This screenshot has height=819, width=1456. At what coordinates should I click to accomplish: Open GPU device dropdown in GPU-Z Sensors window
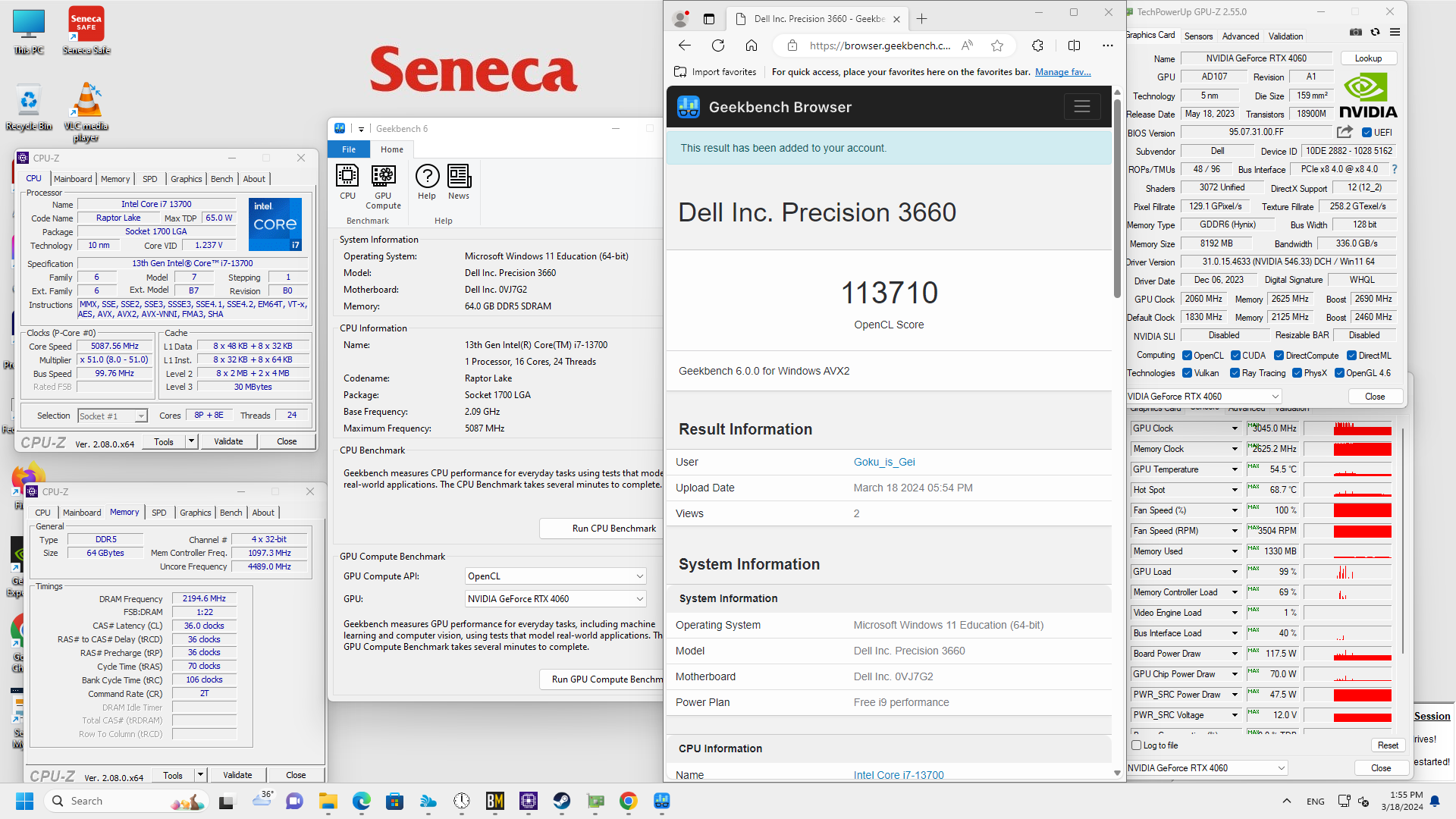pyautogui.click(x=1207, y=768)
